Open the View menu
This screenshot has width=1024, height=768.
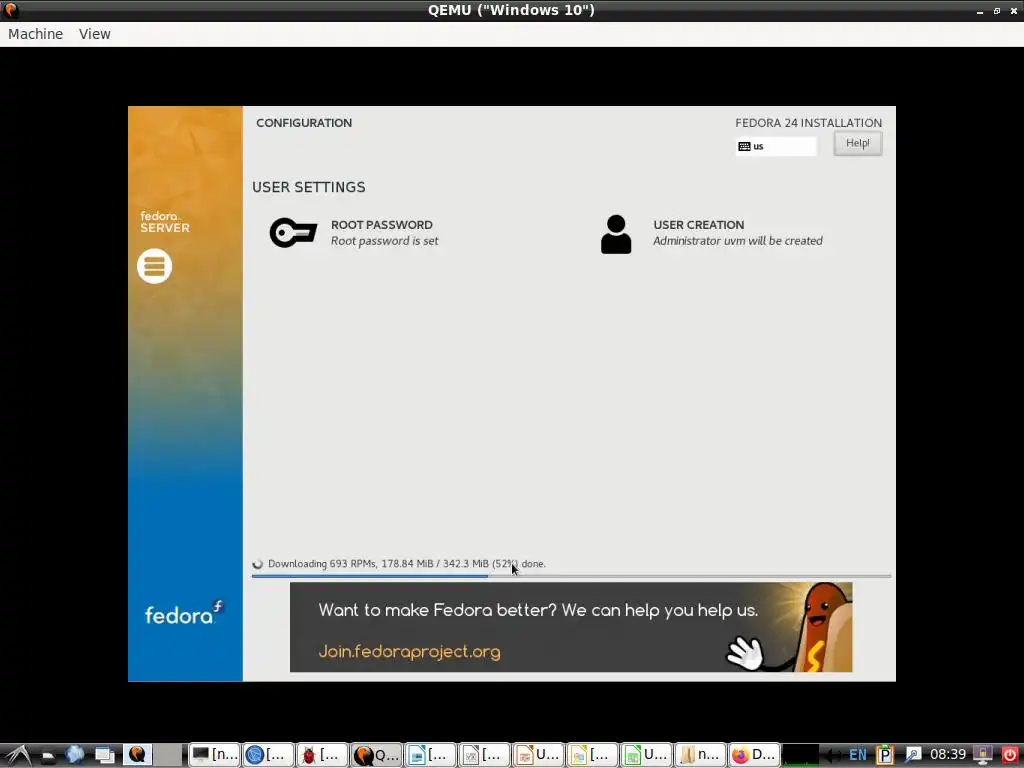(x=95, y=34)
